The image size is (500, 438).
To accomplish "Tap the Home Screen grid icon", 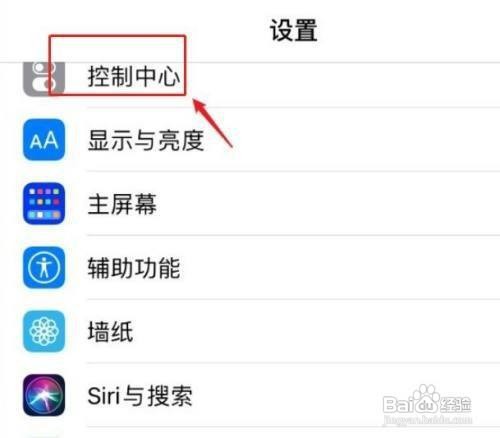I will [x=44, y=203].
